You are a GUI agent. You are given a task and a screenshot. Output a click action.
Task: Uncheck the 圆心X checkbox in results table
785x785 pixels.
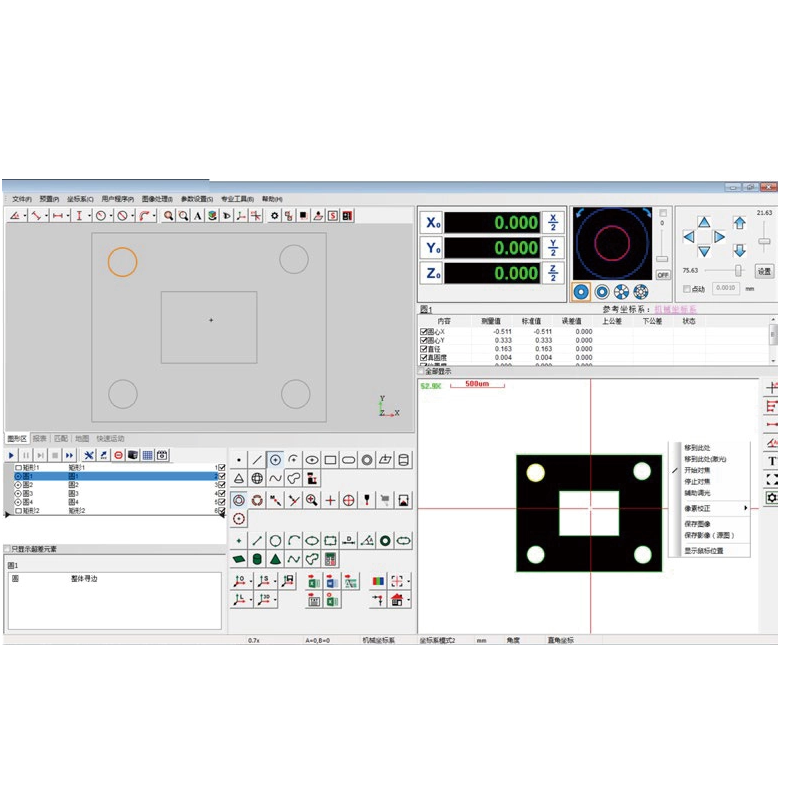coord(424,331)
